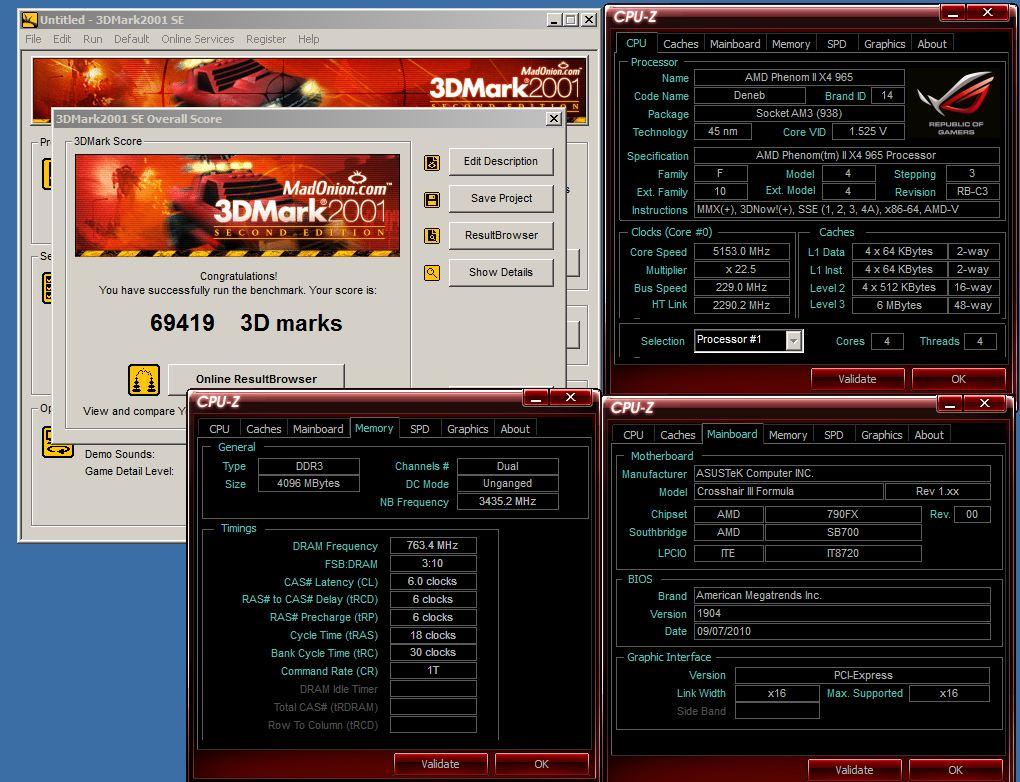Click OK in the Mainboard window
Viewport: 1020px width, 782px height.
(x=955, y=770)
